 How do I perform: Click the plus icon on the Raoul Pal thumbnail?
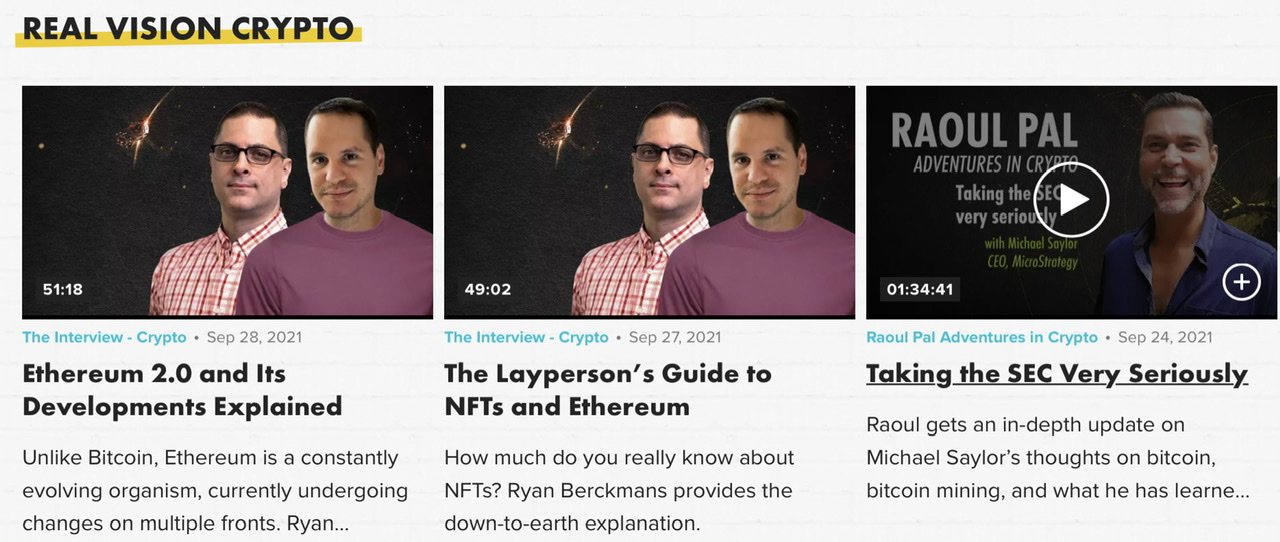[1241, 283]
